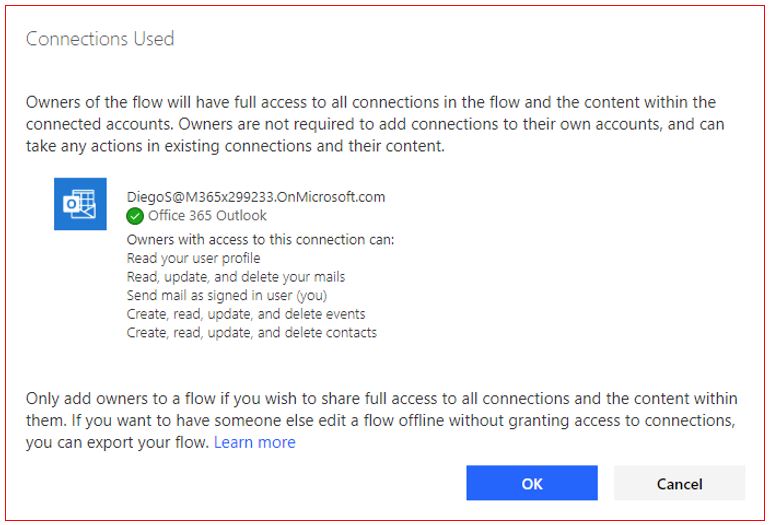Click the 'you can export your flow.' text
Screen dimensions: 769x525
(117, 443)
